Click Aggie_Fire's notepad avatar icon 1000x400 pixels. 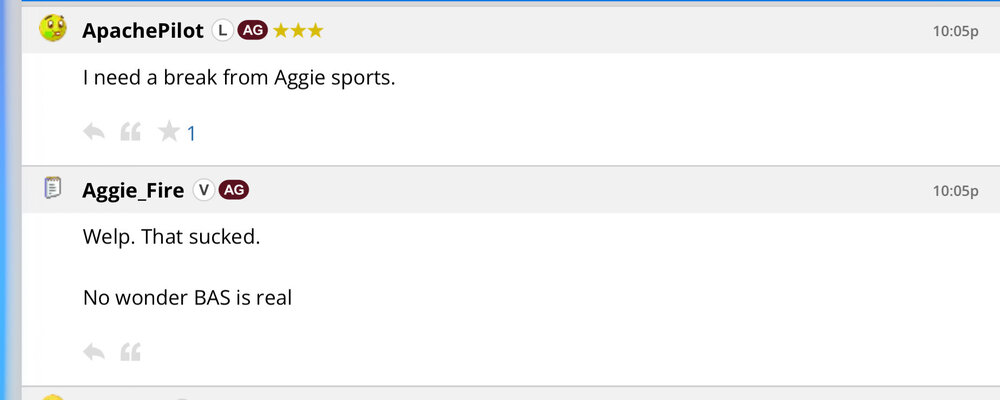[x=53, y=188]
